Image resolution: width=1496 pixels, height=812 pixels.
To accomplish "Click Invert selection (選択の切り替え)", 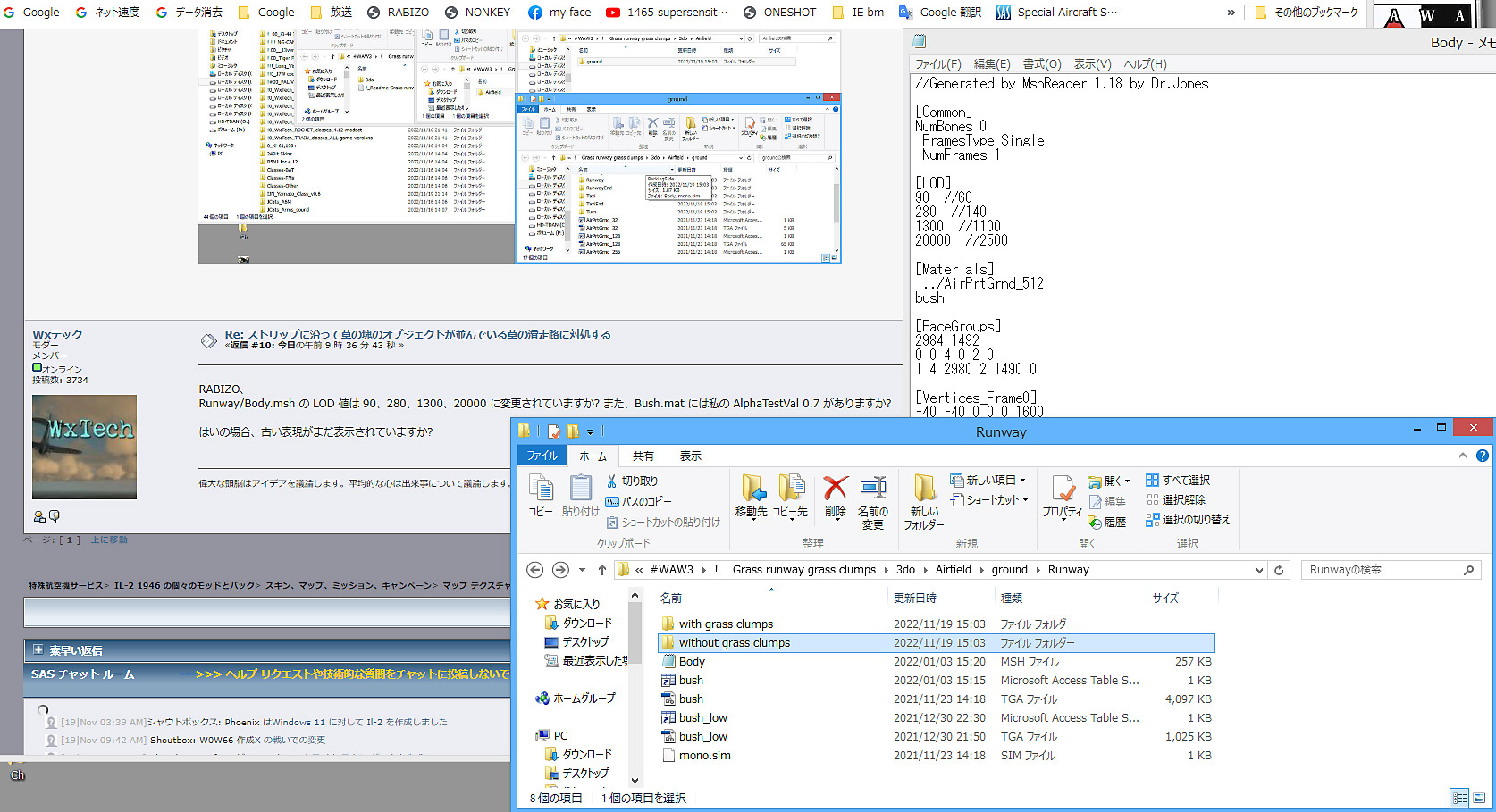I will (x=1188, y=520).
